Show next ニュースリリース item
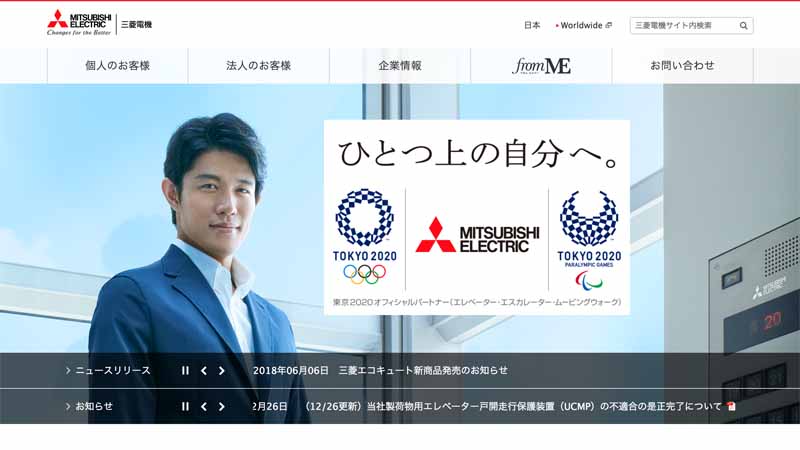Viewport: 800px width, 450px height. coord(221,371)
